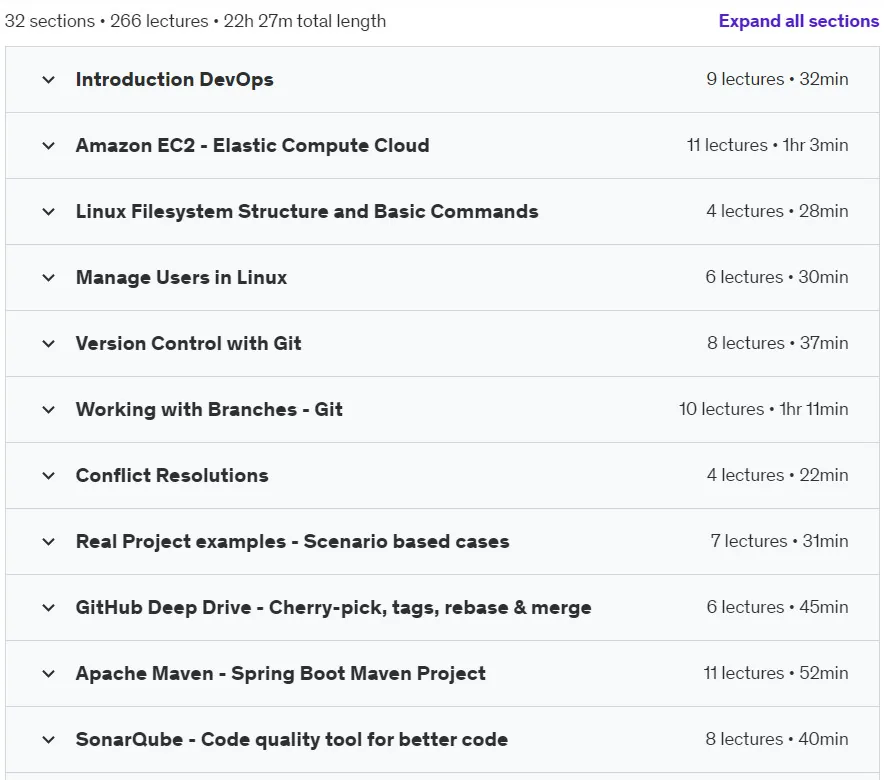Click 10 lectures • 1hr 11min label
The height and width of the screenshot is (780, 884).
coord(763,409)
